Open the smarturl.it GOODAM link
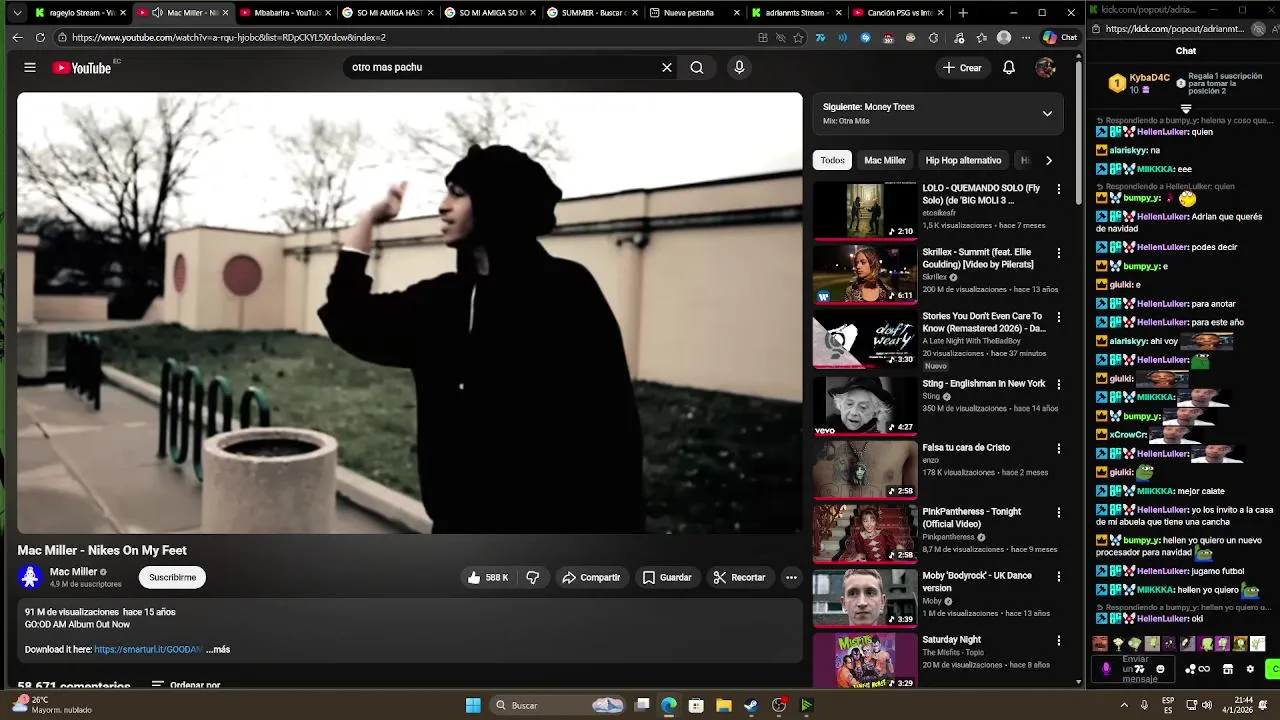This screenshot has width=1280, height=720. (x=148, y=649)
